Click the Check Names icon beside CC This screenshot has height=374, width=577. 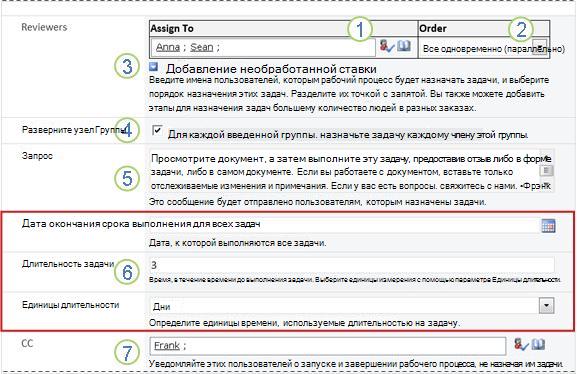[x=521, y=345]
